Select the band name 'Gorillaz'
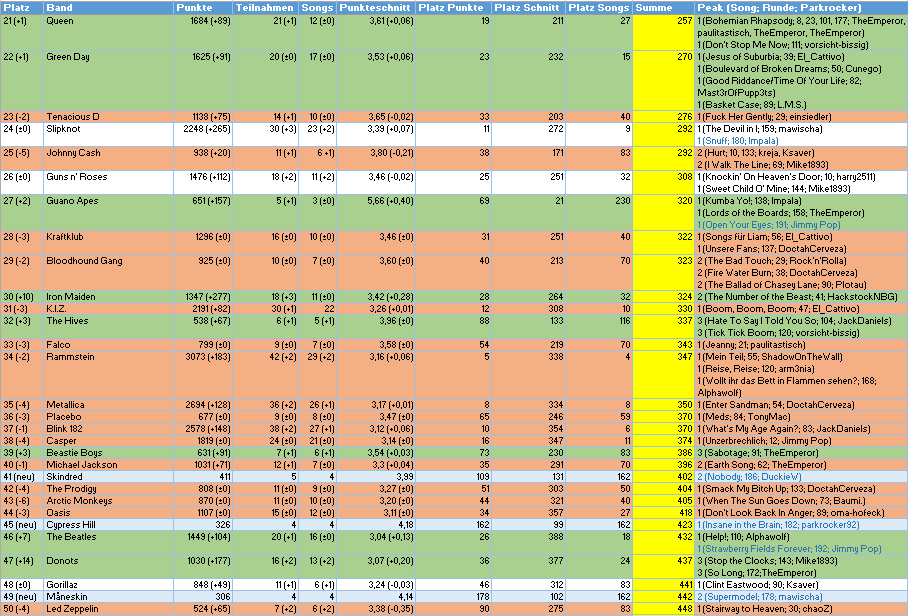The width and height of the screenshot is (908, 616). click(x=62, y=585)
